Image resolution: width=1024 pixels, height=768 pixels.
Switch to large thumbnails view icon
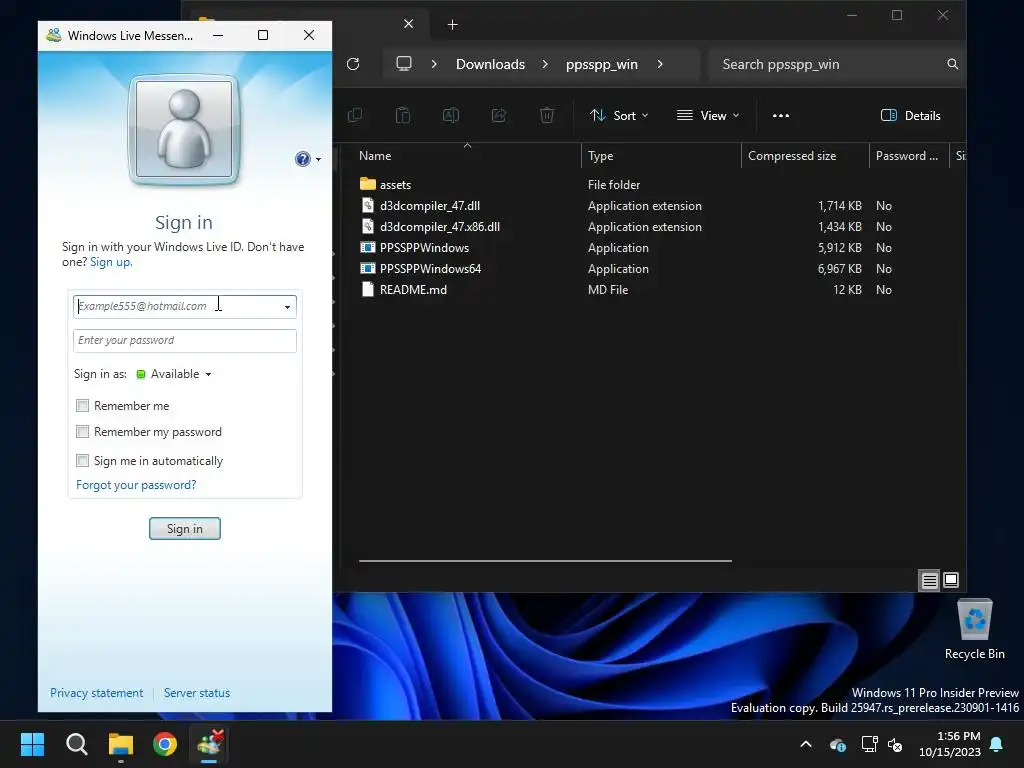pos(952,580)
